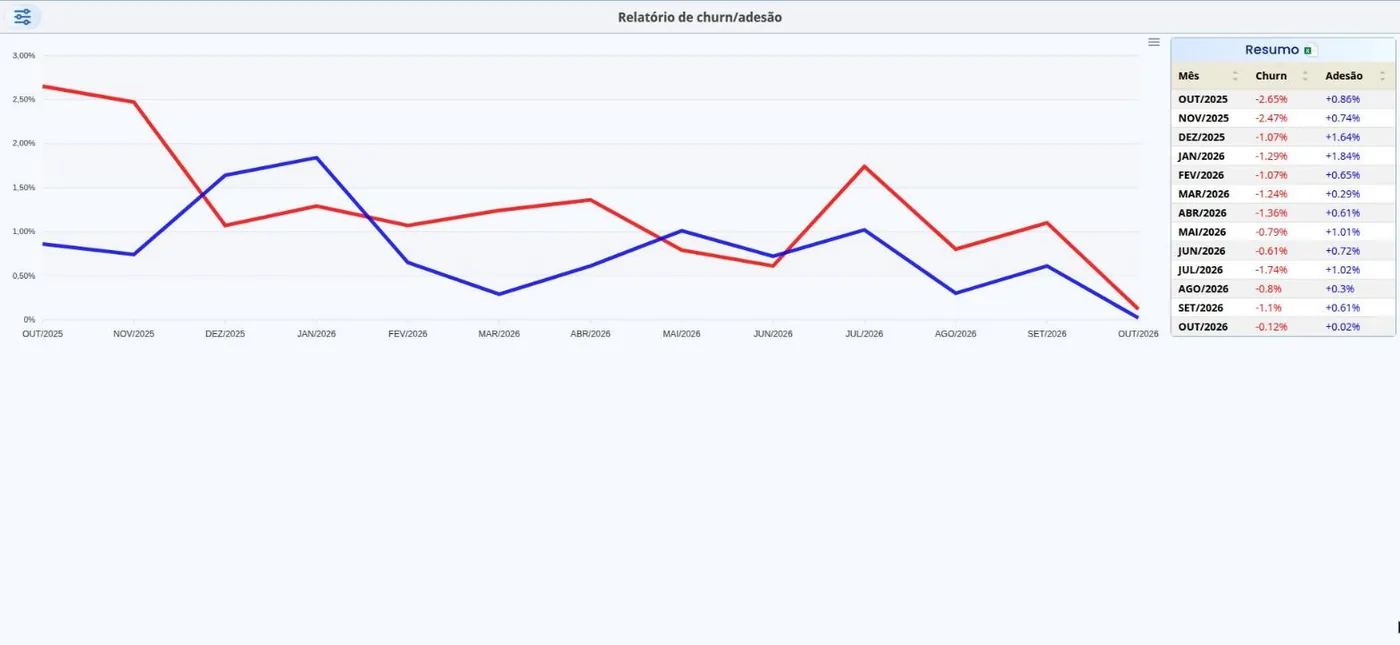
Task: Open the chart hamburger menu
Action: [x=1154, y=42]
